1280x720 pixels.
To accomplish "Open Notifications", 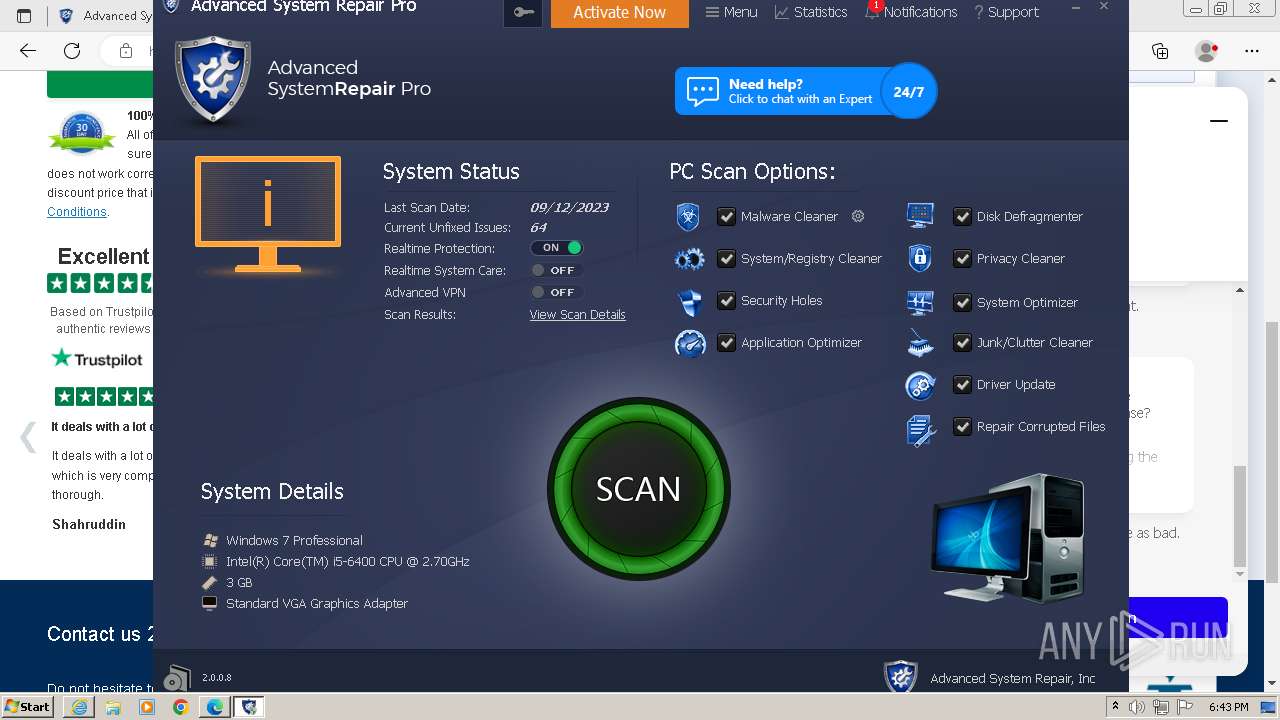I will pyautogui.click(x=911, y=12).
